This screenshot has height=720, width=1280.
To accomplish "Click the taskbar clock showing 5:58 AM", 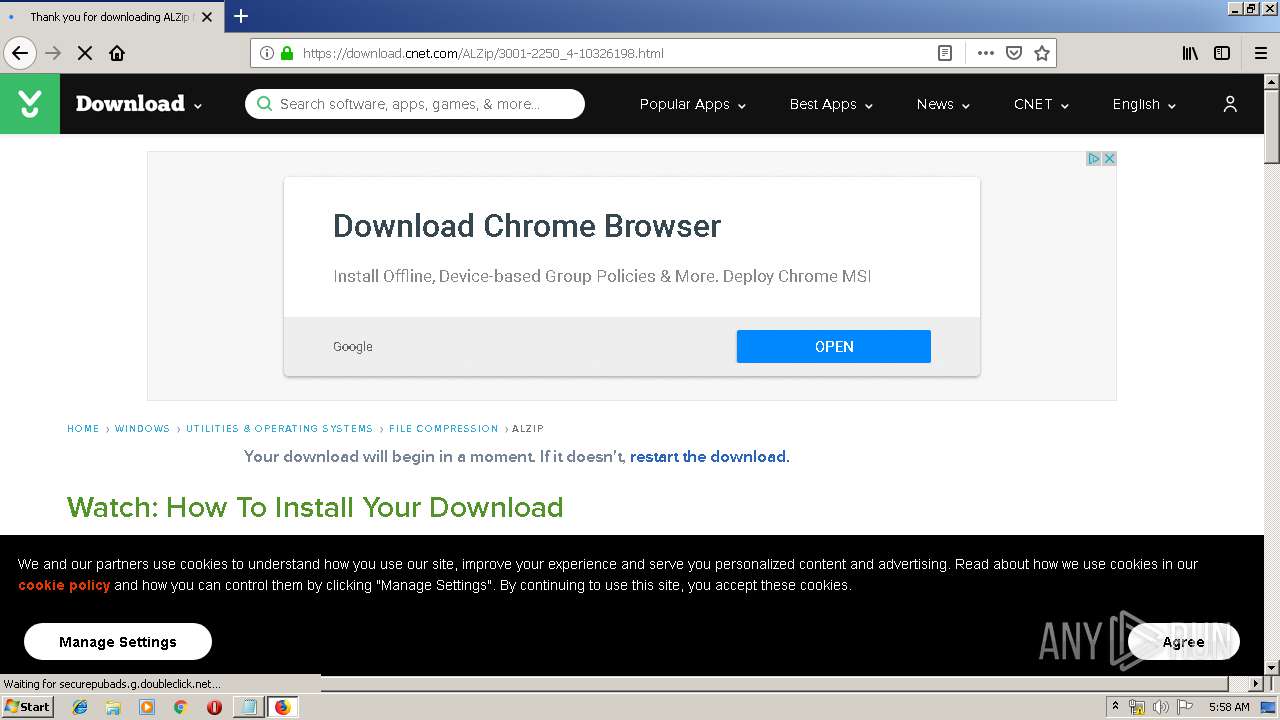I will pyautogui.click(x=1229, y=707).
